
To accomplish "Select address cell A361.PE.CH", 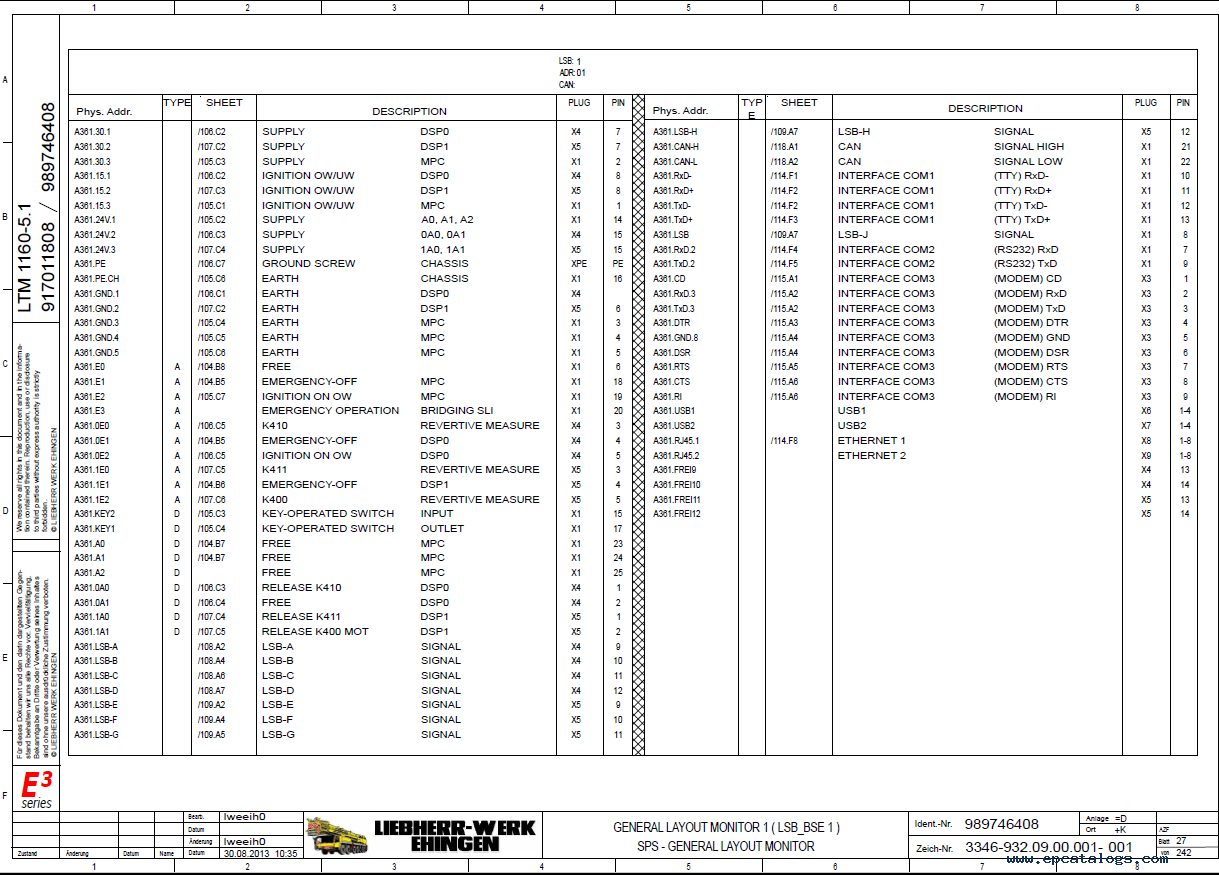I will point(96,279).
